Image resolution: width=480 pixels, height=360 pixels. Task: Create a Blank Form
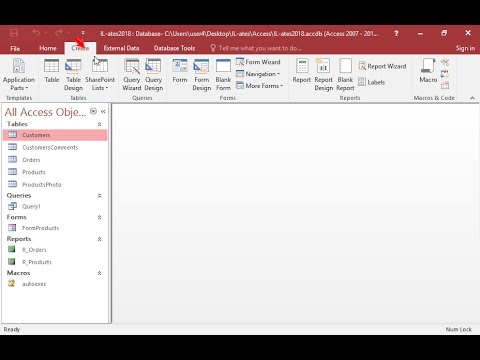223,75
